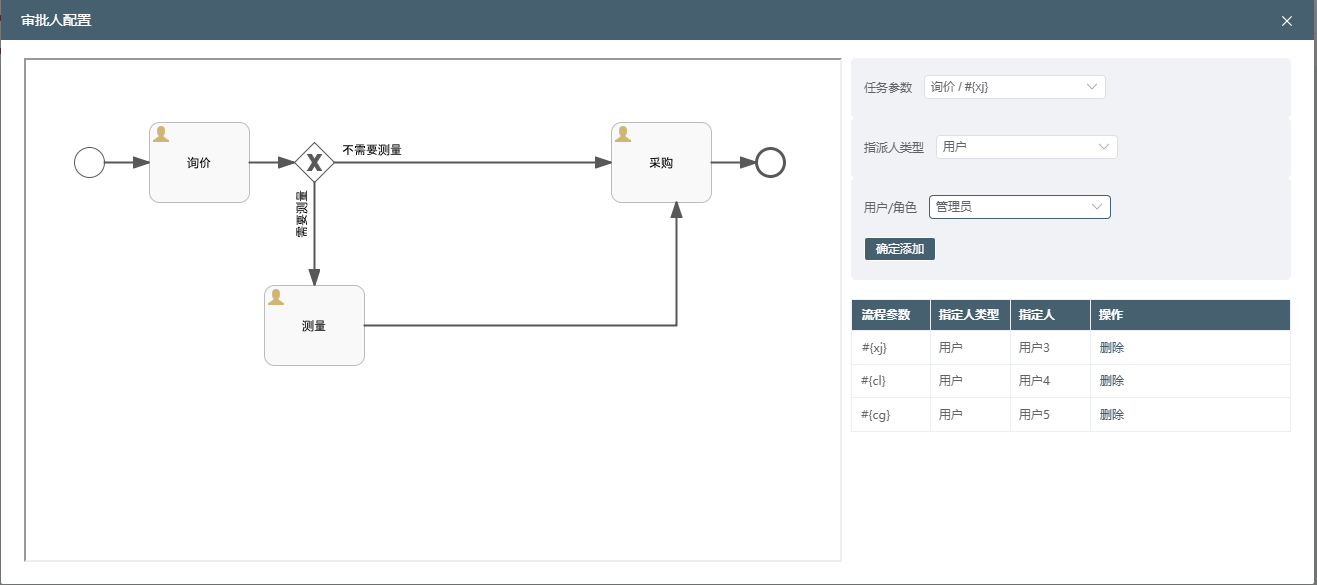This screenshot has height=585, width=1317.
Task: Click the end event circle
Action: [x=770, y=162]
